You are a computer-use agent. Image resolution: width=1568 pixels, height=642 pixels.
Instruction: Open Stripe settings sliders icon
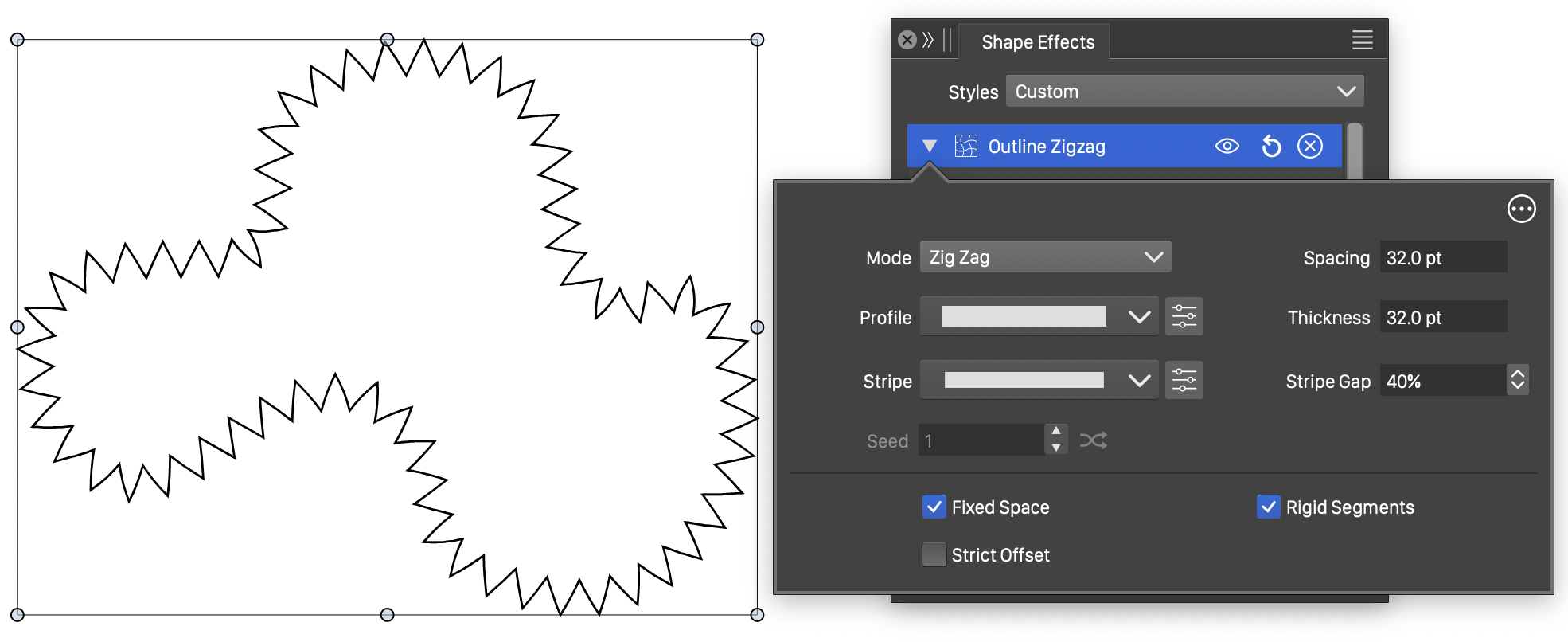(1184, 381)
